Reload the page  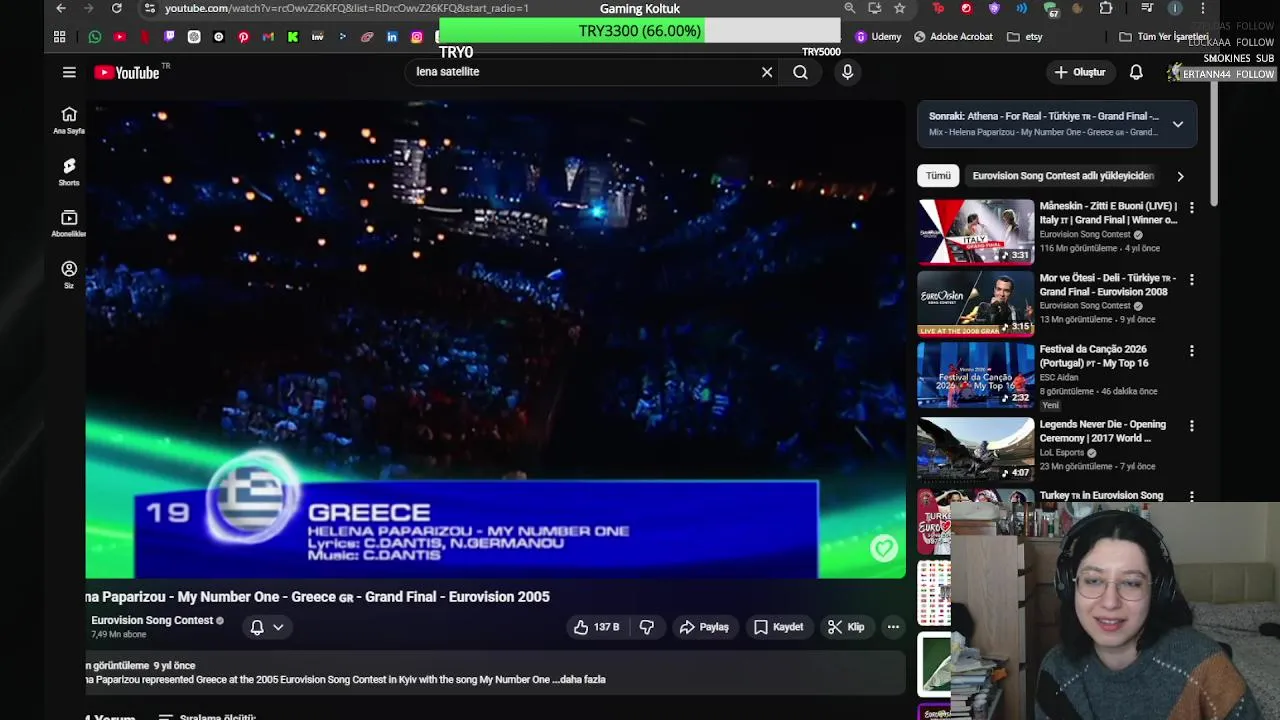click(116, 8)
